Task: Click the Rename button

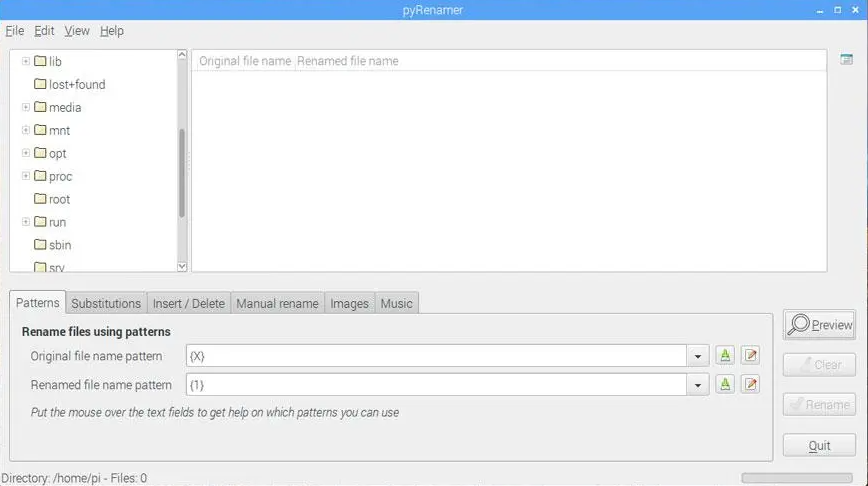Action: coord(819,405)
